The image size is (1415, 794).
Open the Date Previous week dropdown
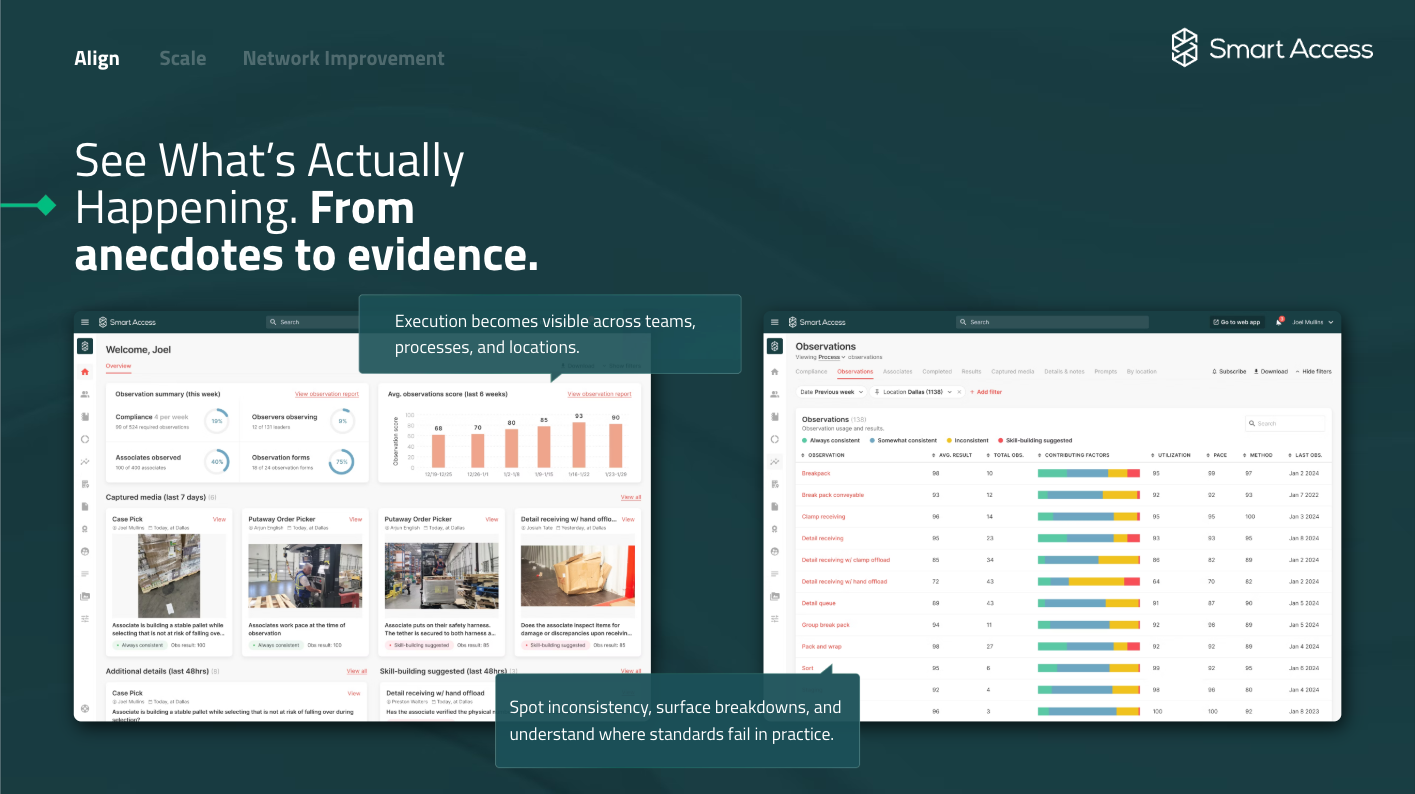(x=832, y=392)
